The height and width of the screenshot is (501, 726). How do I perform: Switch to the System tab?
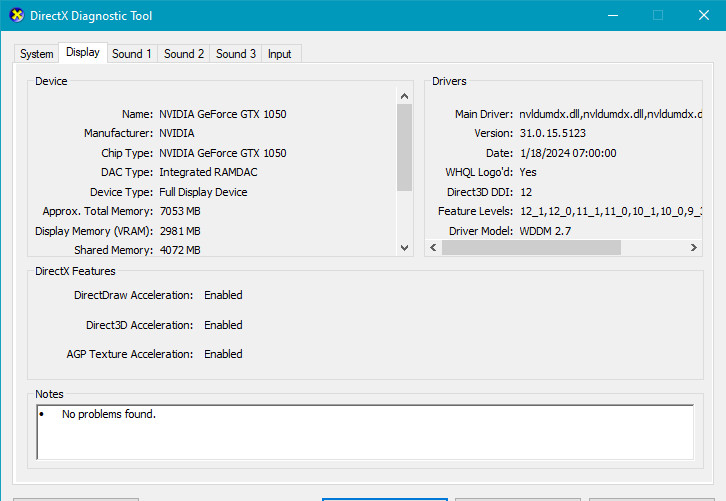(37, 54)
